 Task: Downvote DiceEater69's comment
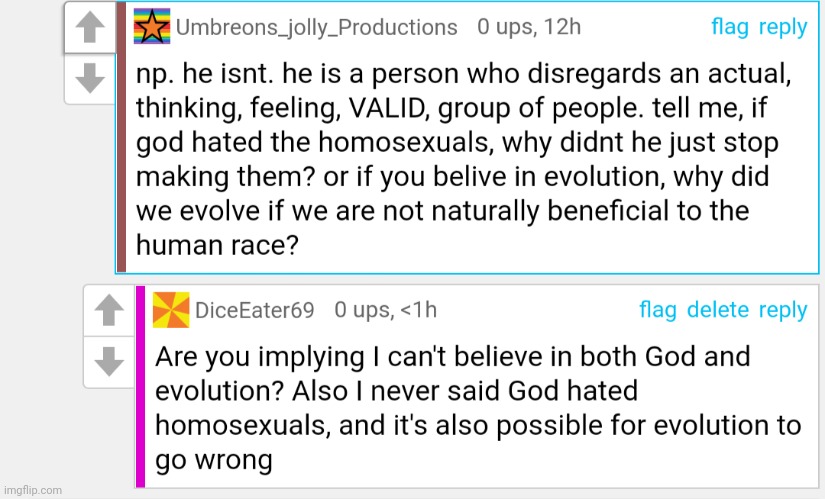(x=109, y=362)
